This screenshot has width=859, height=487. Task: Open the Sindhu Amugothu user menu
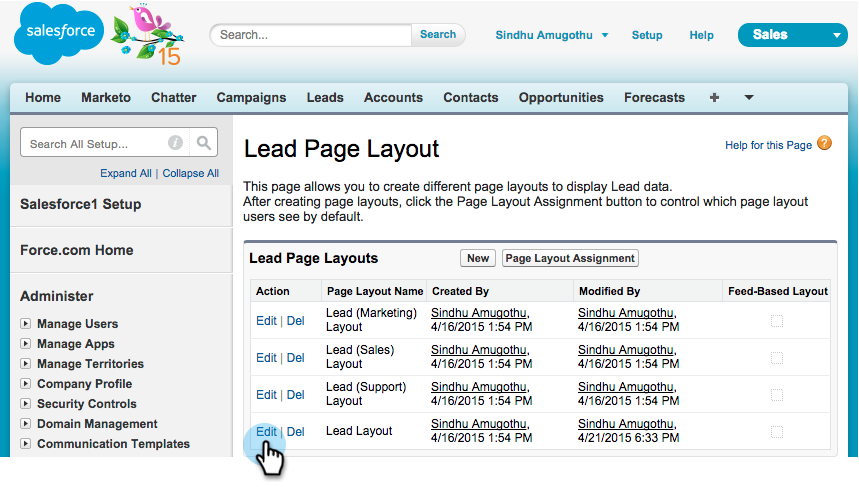552,35
